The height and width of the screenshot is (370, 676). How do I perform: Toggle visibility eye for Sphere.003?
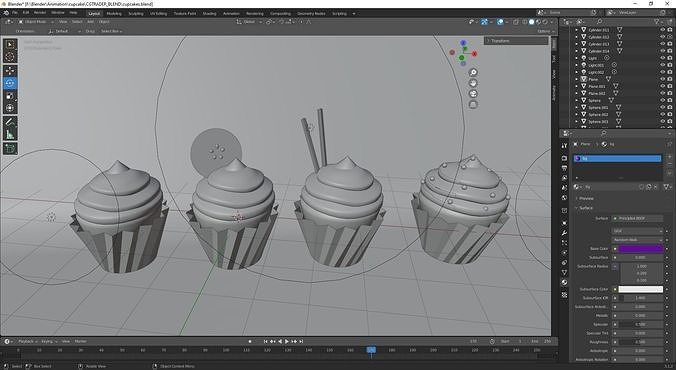point(663,122)
